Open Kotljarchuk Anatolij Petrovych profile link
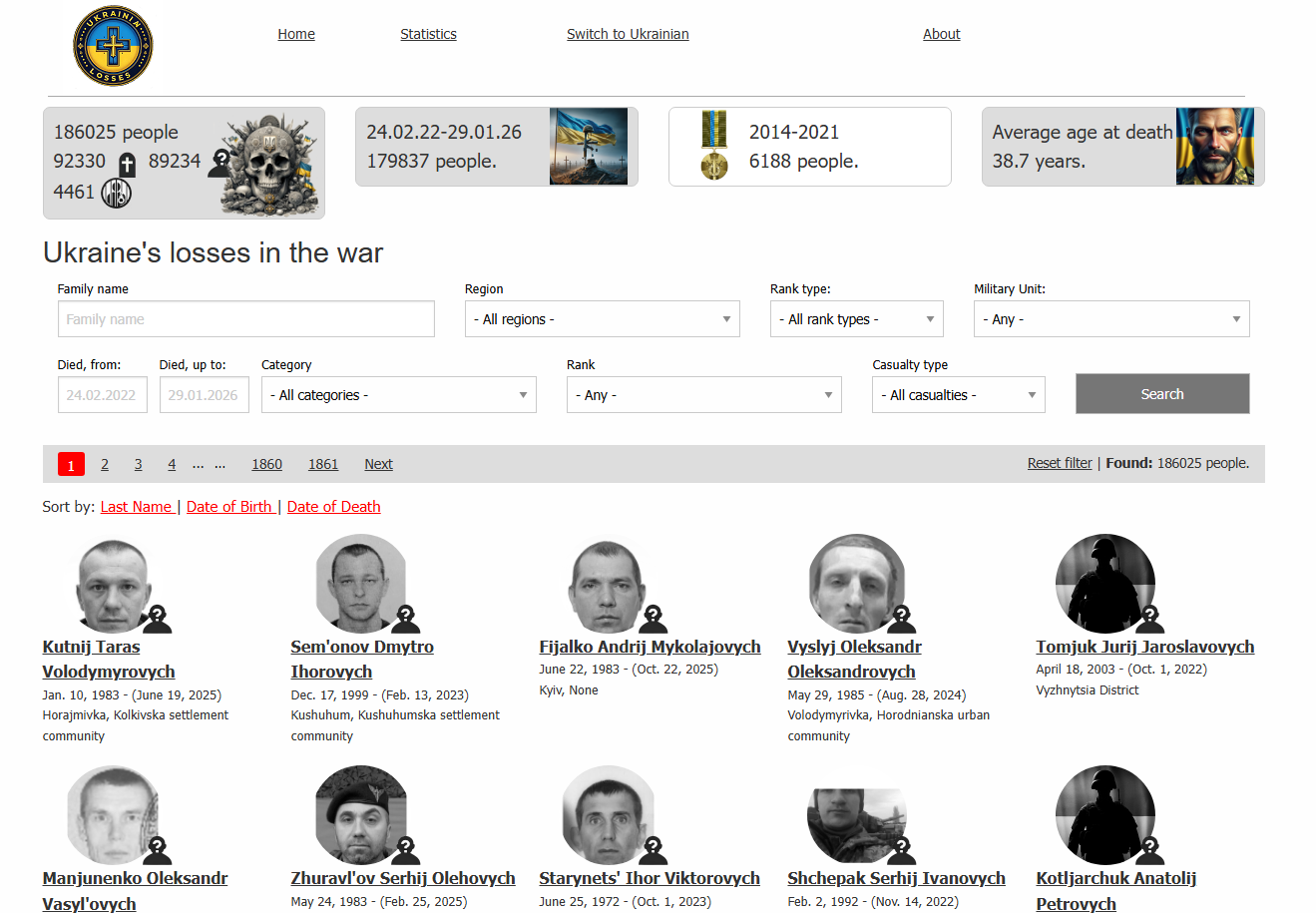The height and width of the screenshot is (913, 1316). [1116, 891]
